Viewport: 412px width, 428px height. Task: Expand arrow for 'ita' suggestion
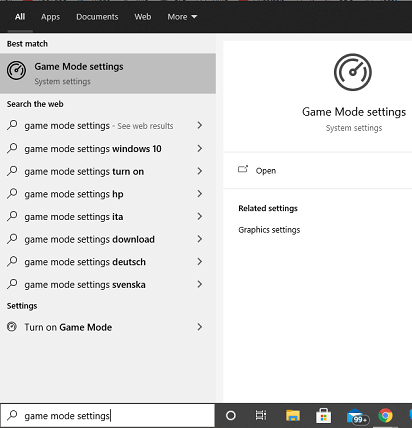pyautogui.click(x=200, y=216)
